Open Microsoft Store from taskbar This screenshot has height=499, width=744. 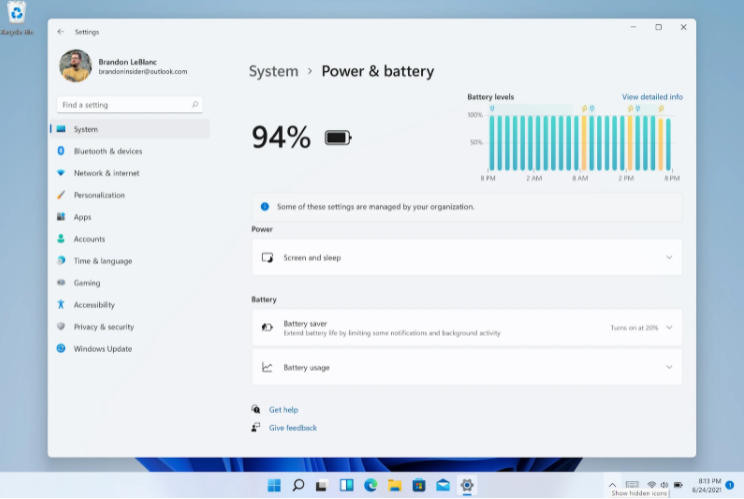pos(419,485)
